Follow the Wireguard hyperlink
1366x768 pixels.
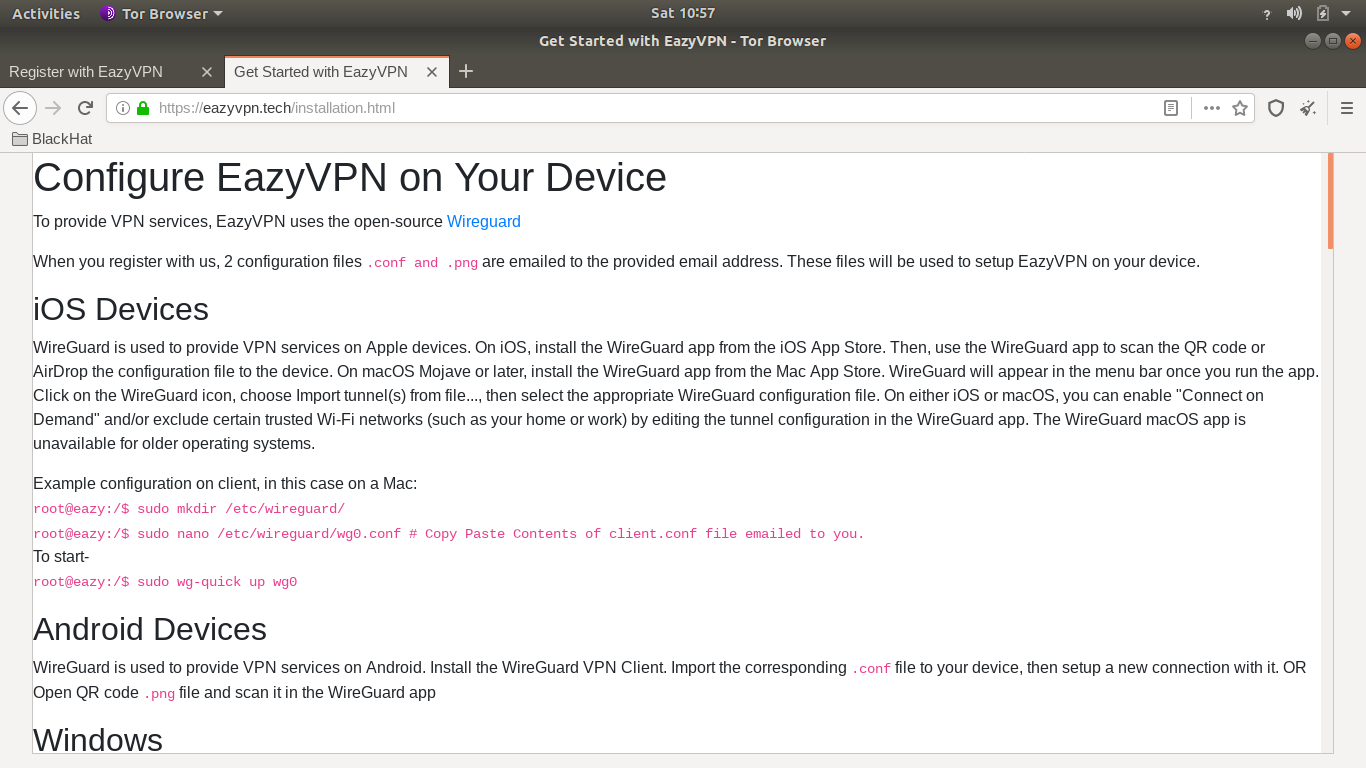[484, 221]
